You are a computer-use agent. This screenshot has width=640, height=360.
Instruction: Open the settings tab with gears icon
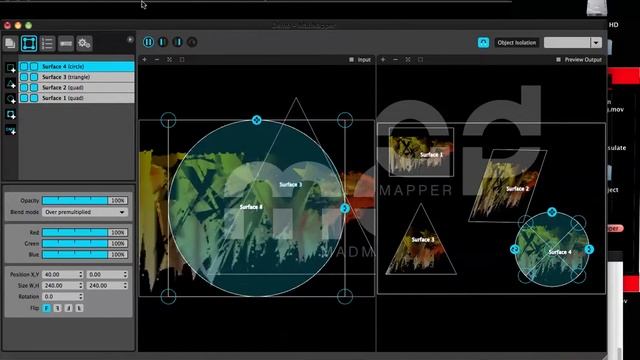coord(84,43)
